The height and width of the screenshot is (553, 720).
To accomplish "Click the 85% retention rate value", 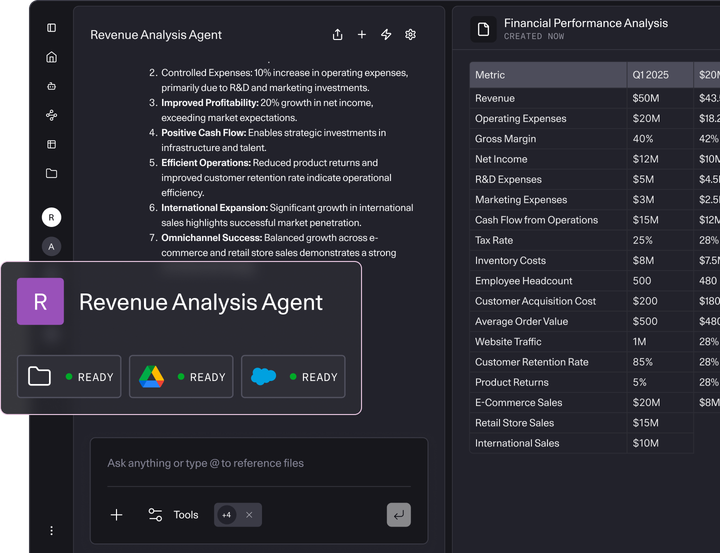I will [x=642, y=362].
